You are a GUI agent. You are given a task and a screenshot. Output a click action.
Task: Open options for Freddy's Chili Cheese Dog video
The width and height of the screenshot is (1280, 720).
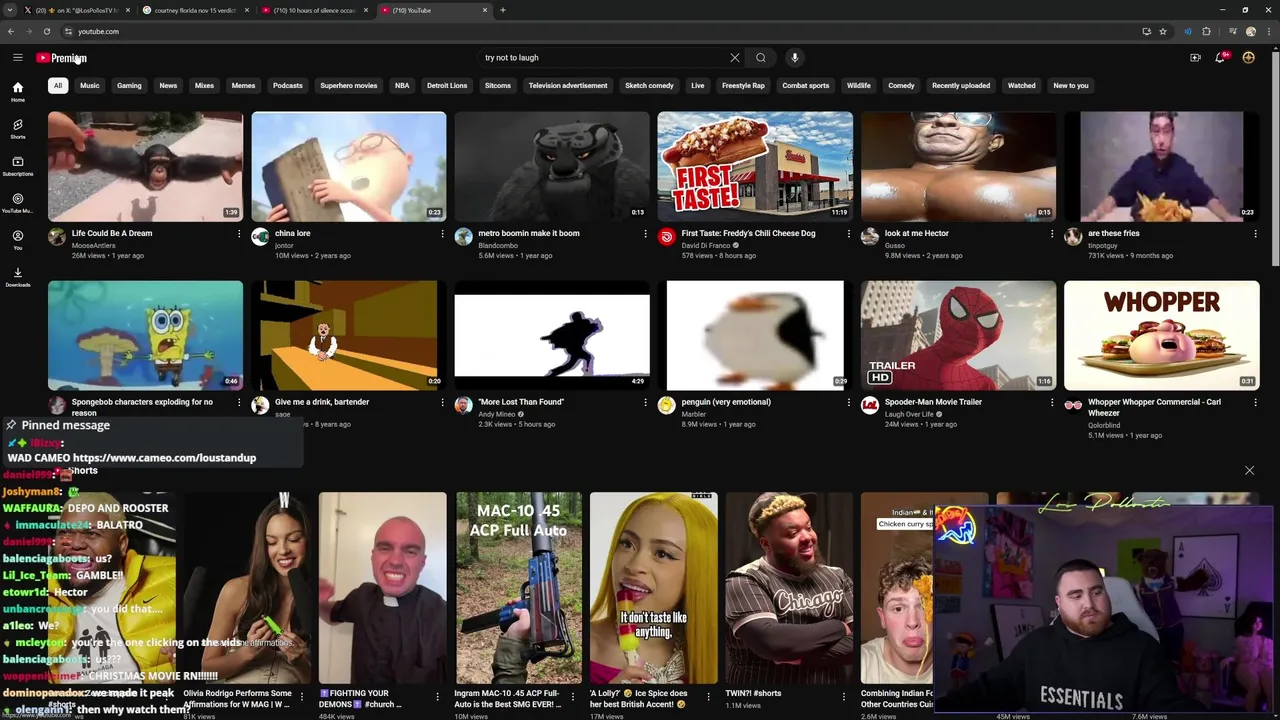(849, 233)
